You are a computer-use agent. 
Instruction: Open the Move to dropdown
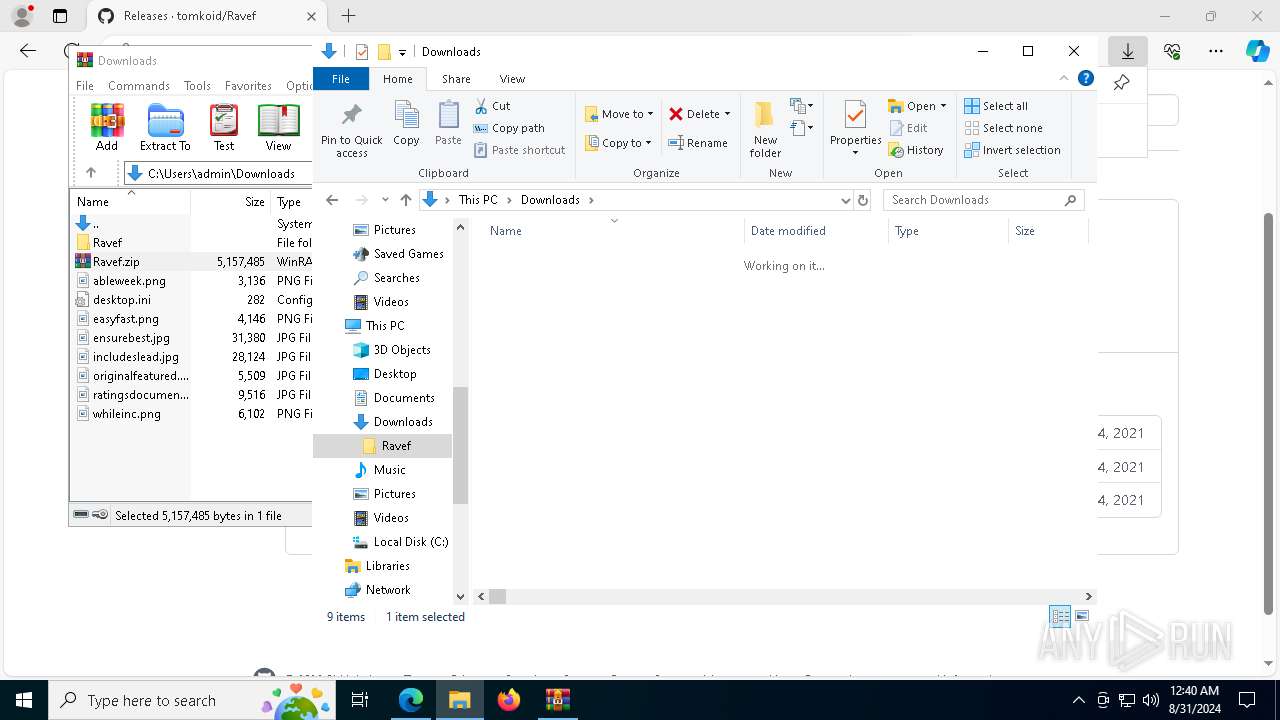point(619,114)
